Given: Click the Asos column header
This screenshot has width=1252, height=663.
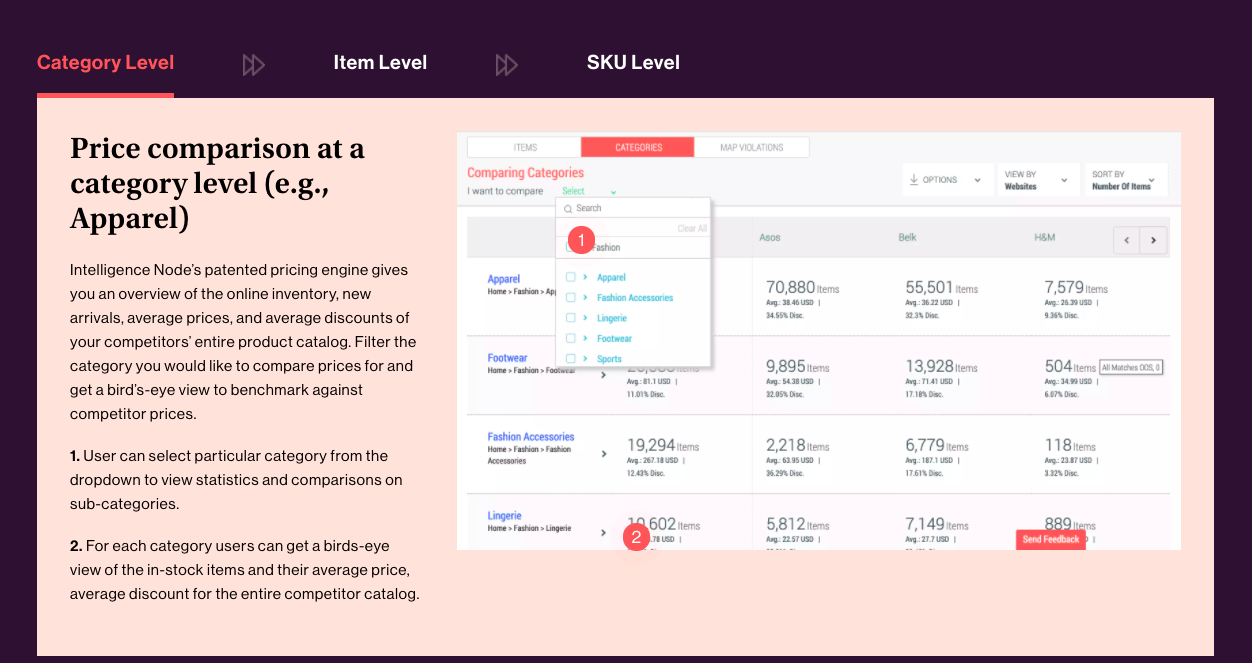Looking at the screenshot, I should coord(769,237).
